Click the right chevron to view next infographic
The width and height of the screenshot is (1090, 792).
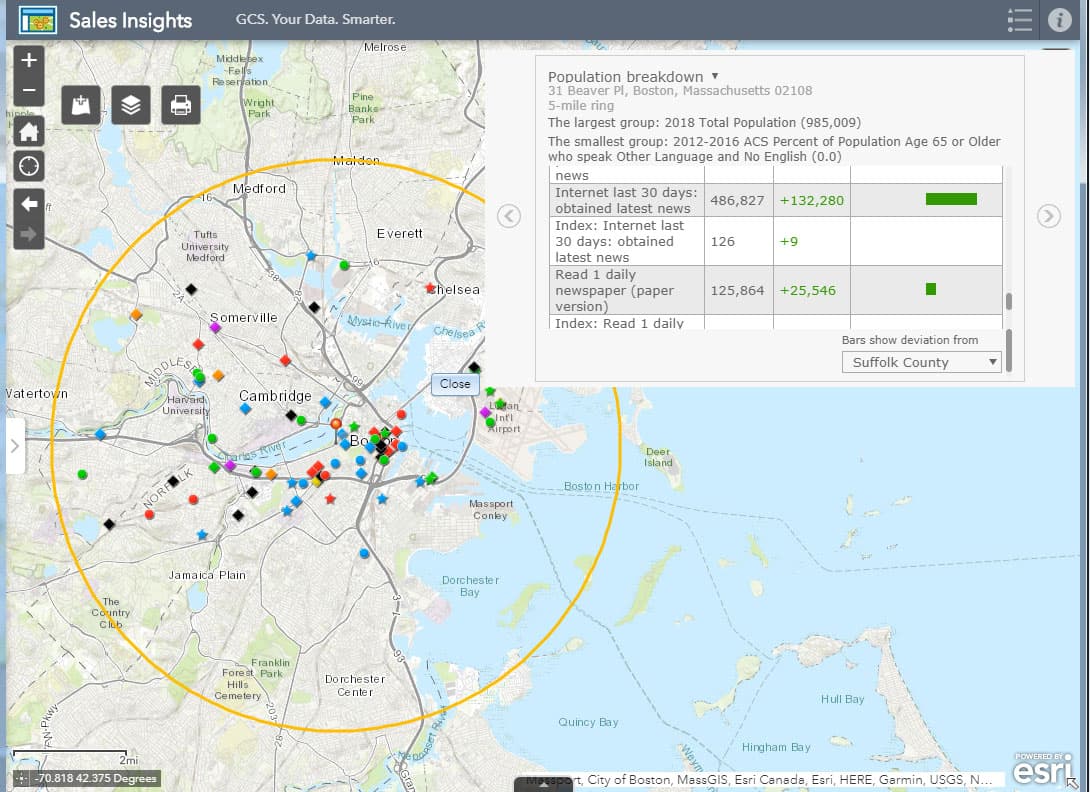pos(1048,215)
